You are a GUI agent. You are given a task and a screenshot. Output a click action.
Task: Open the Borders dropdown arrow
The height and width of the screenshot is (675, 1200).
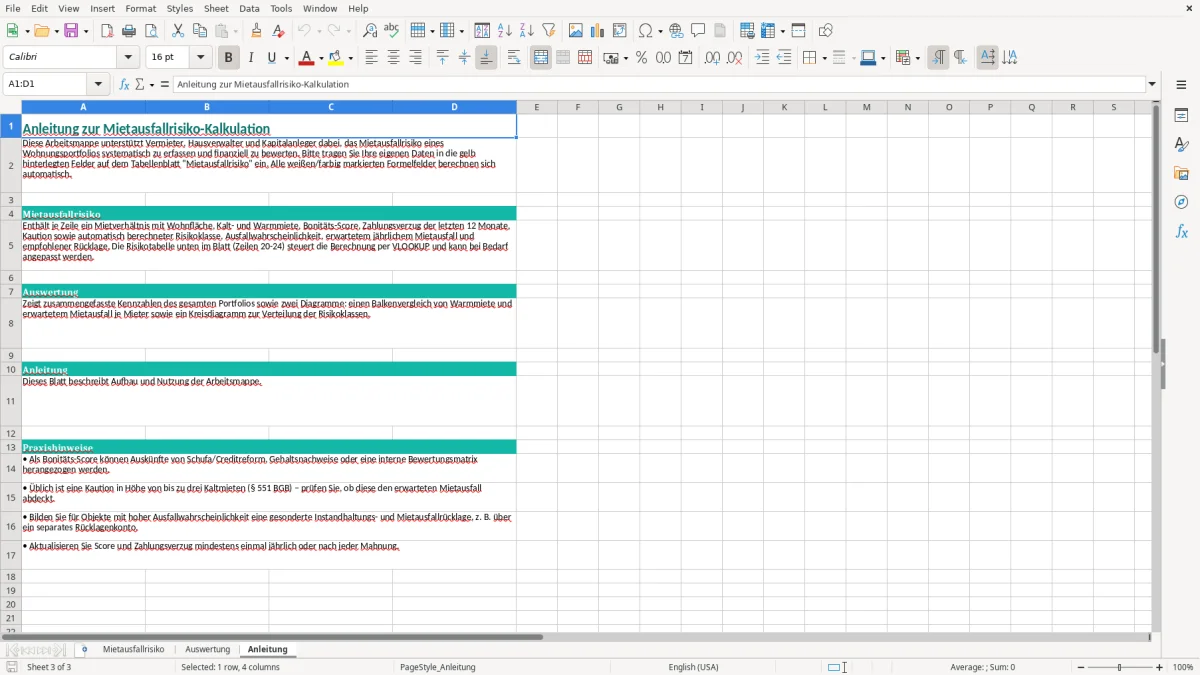823,58
